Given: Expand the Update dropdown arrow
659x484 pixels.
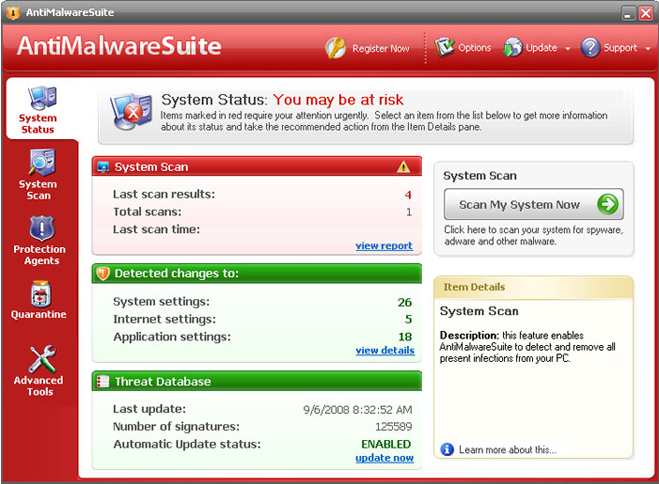Looking at the screenshot, I should pyautogui.click(x=568, y=49).
